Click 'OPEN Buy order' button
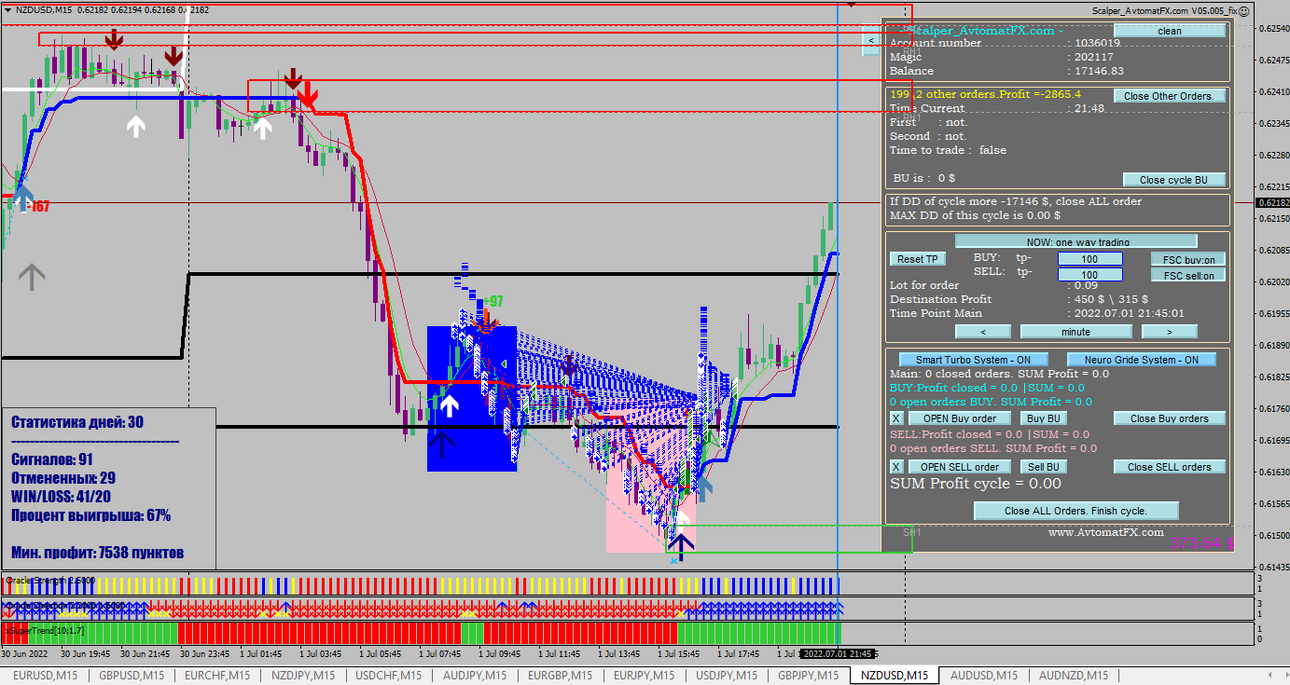The width and height of the screenshot is (1290, 685). pos(958,418)
